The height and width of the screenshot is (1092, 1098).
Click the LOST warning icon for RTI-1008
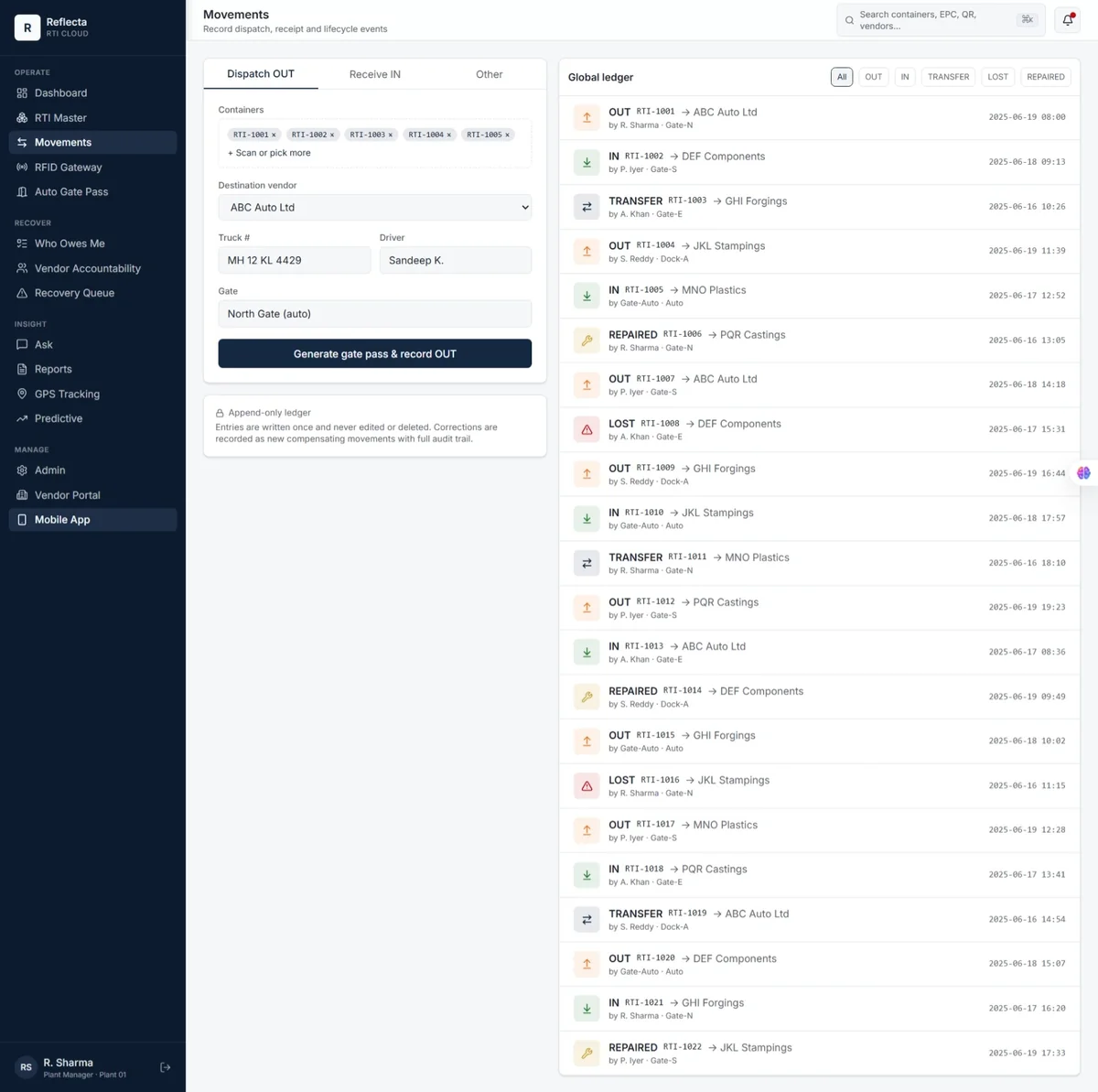tap(587, 429)
